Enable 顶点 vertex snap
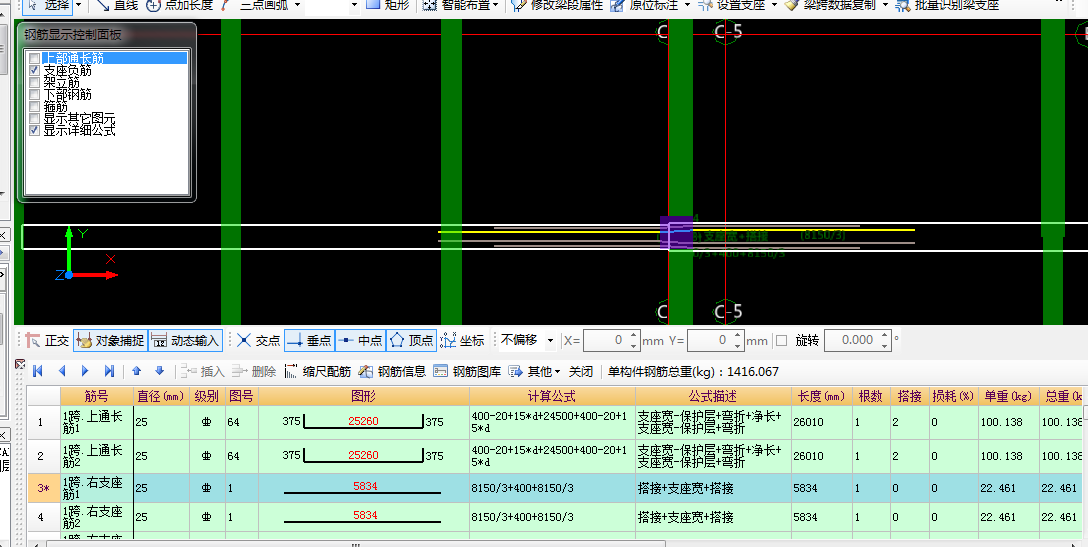Viewport: 1088px width, 547px height. [x=411, y=340]
